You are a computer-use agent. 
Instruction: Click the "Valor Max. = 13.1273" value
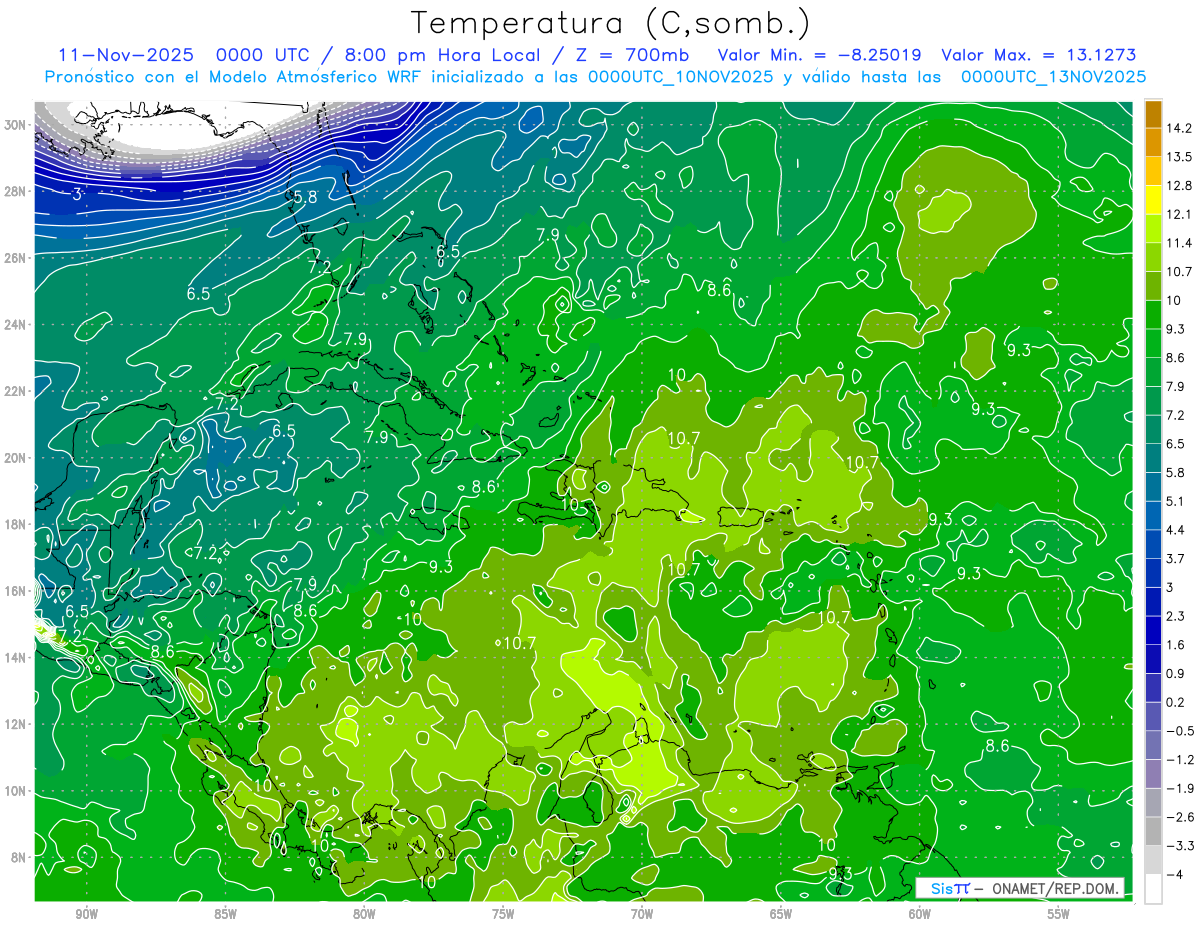[1039, 55]
